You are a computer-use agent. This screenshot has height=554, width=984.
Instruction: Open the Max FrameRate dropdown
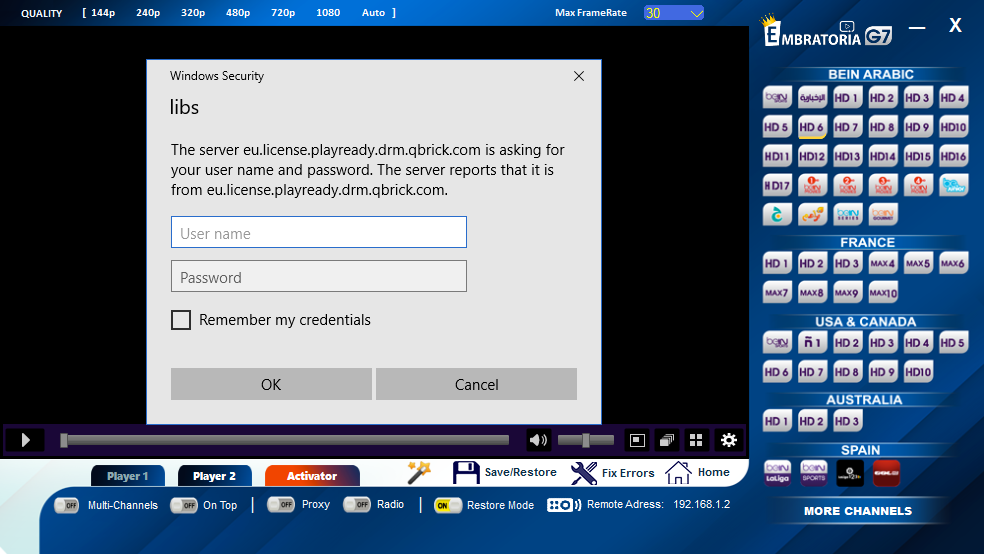point(674,13)
